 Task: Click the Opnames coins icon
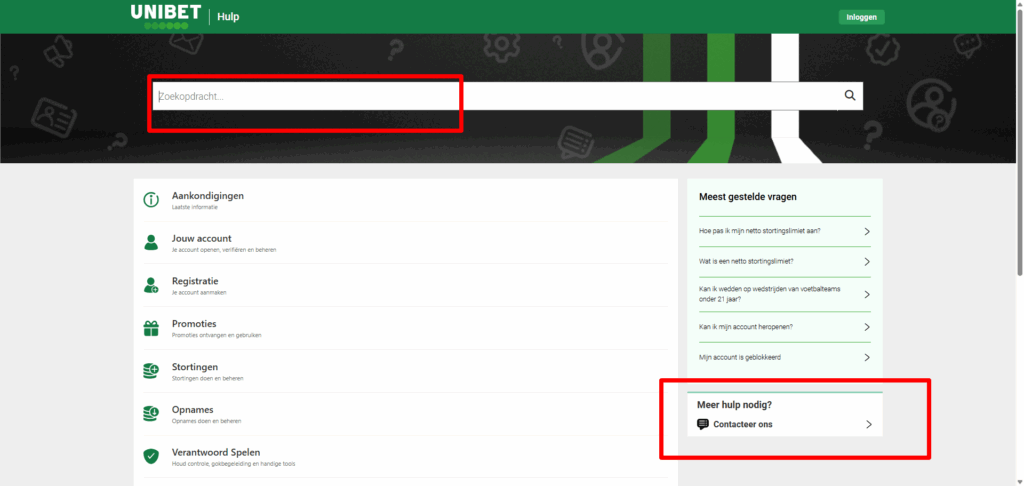coord(151,414)
